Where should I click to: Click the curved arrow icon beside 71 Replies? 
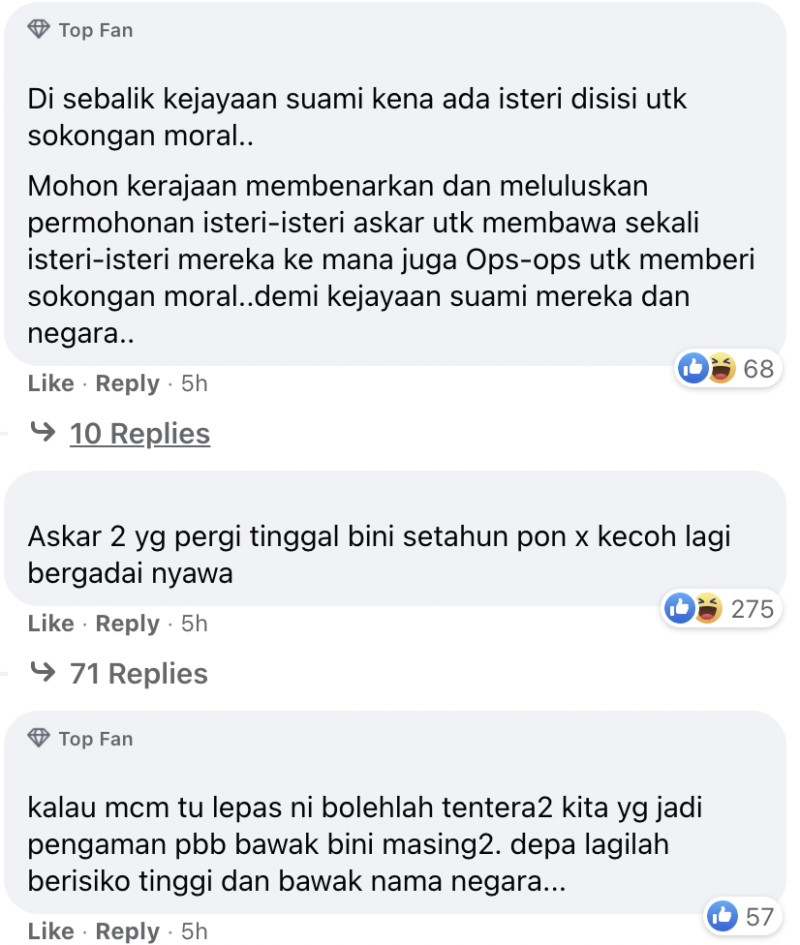tap(43, 673)
